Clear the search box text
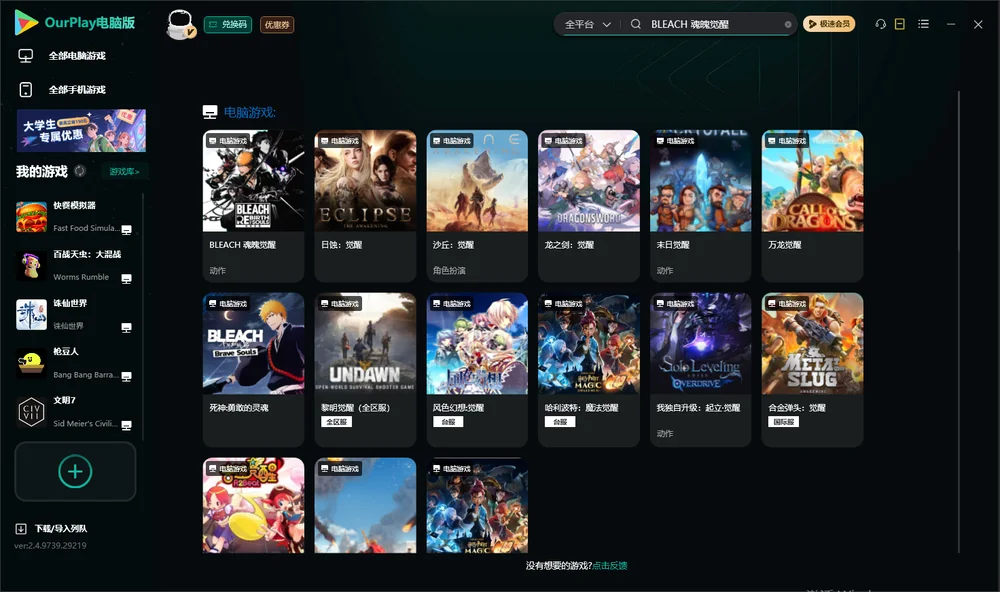 pyautogui.click(x=788, y=25)
